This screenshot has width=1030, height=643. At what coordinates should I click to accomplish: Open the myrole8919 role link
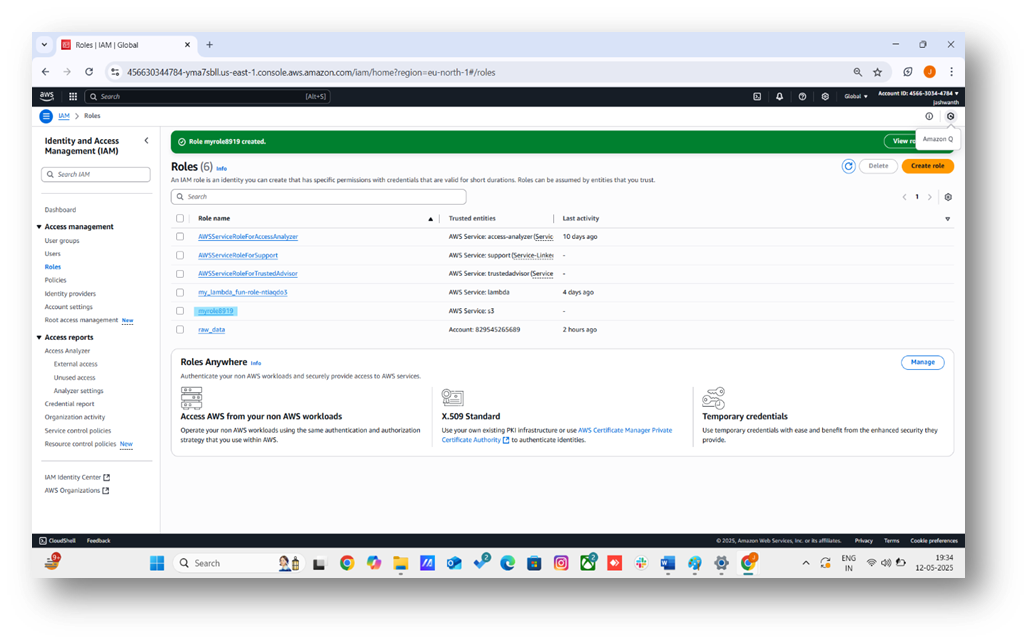point(215,311)
